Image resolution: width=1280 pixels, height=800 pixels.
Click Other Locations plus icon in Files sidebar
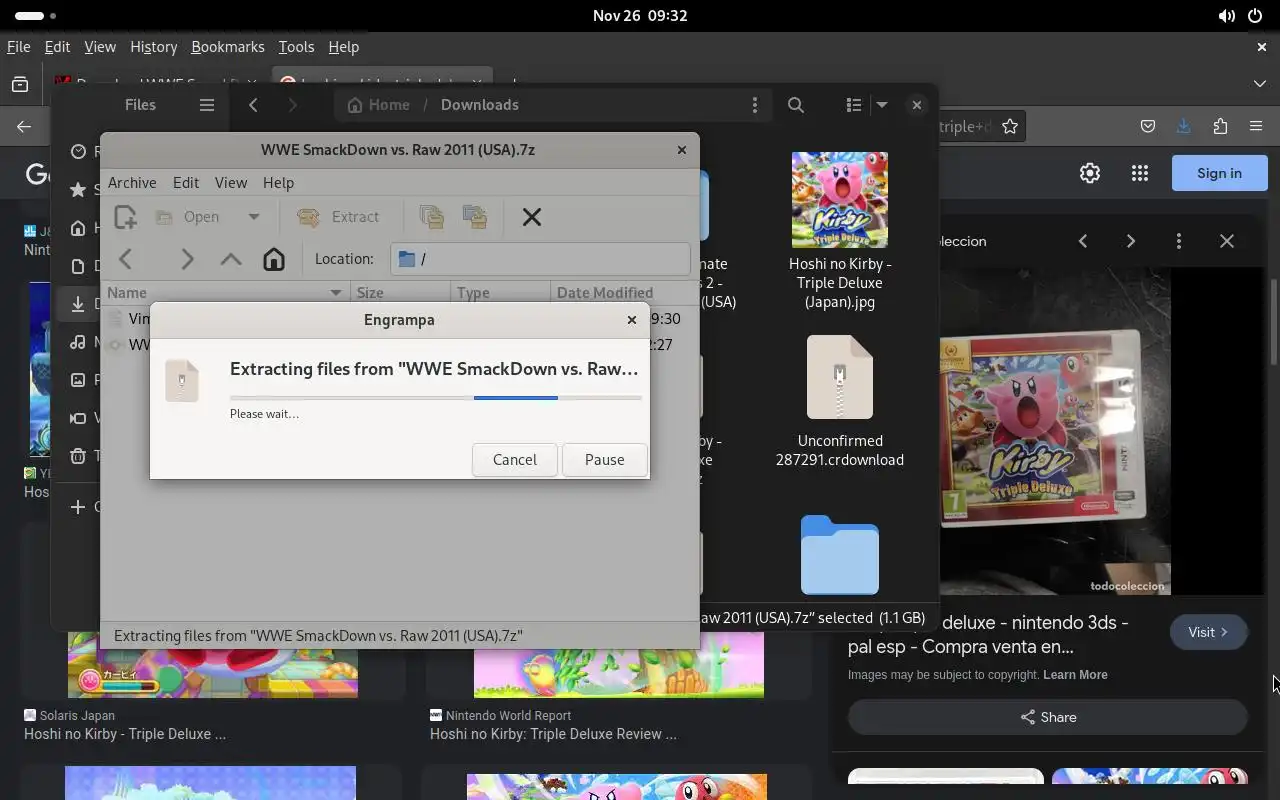coord(78,507)
